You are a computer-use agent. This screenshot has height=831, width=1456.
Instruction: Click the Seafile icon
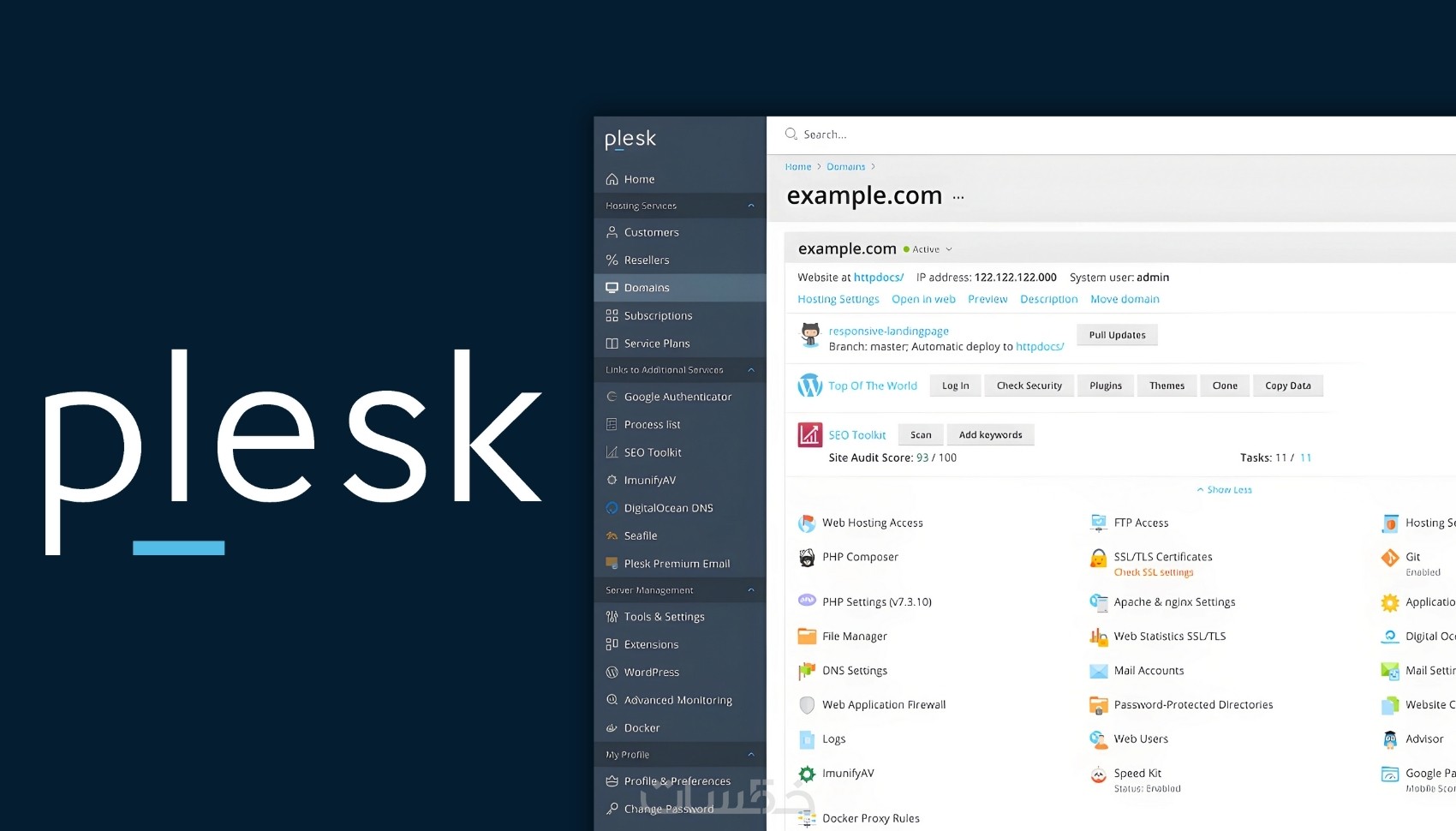pyautogui.click(x=612, y=535)
